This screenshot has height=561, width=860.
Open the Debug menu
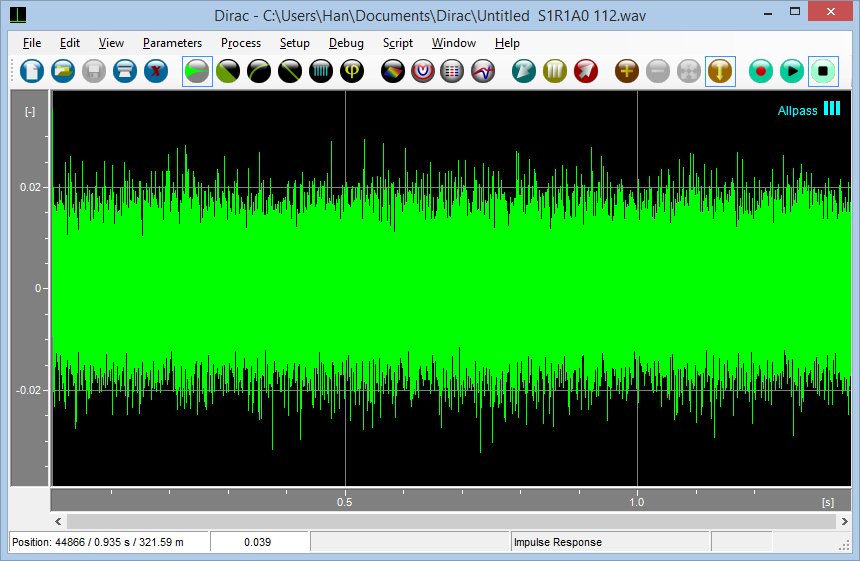tap(346, 43)
